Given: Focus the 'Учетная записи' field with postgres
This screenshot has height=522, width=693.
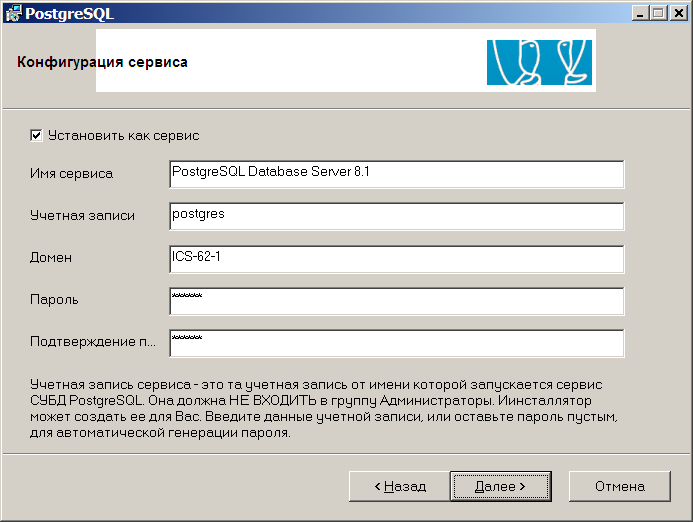Looking at the screenshot, I should [x=396, y=216].
